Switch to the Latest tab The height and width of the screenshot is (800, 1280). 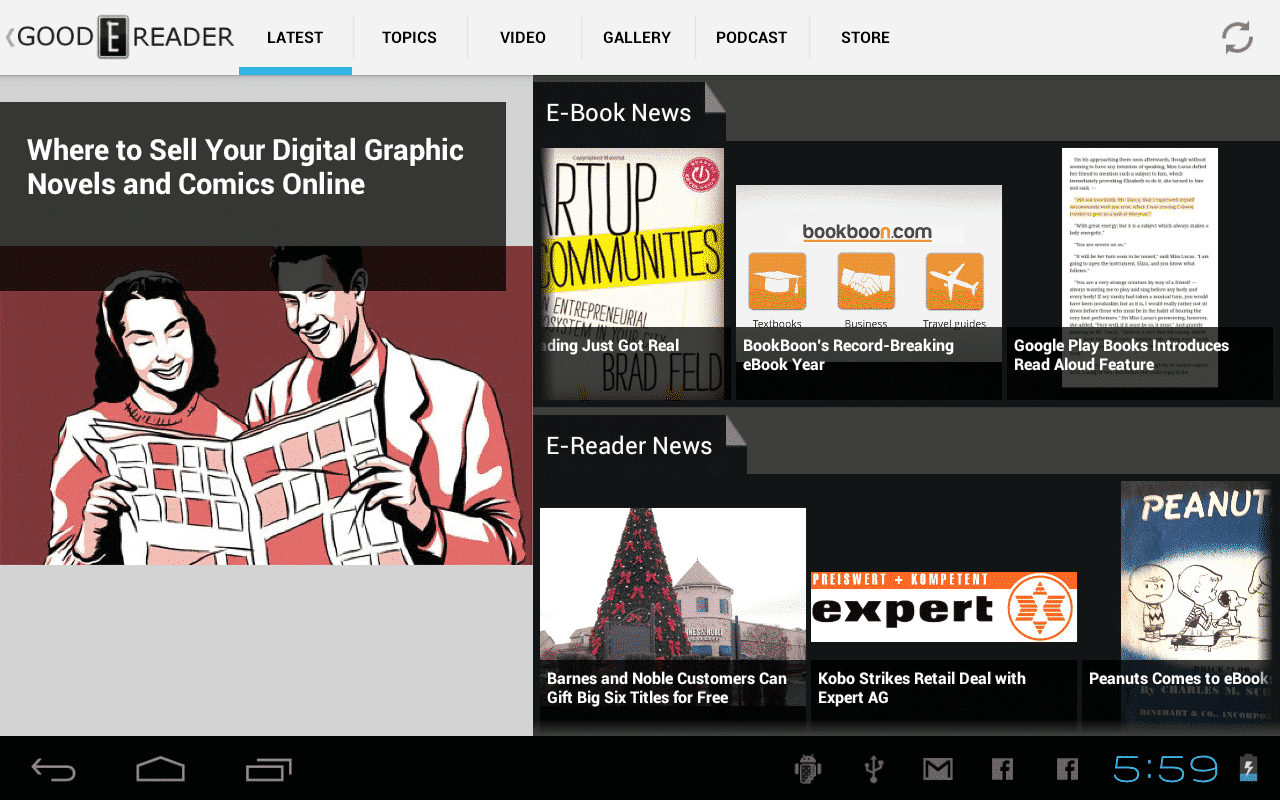click(295, 38)
